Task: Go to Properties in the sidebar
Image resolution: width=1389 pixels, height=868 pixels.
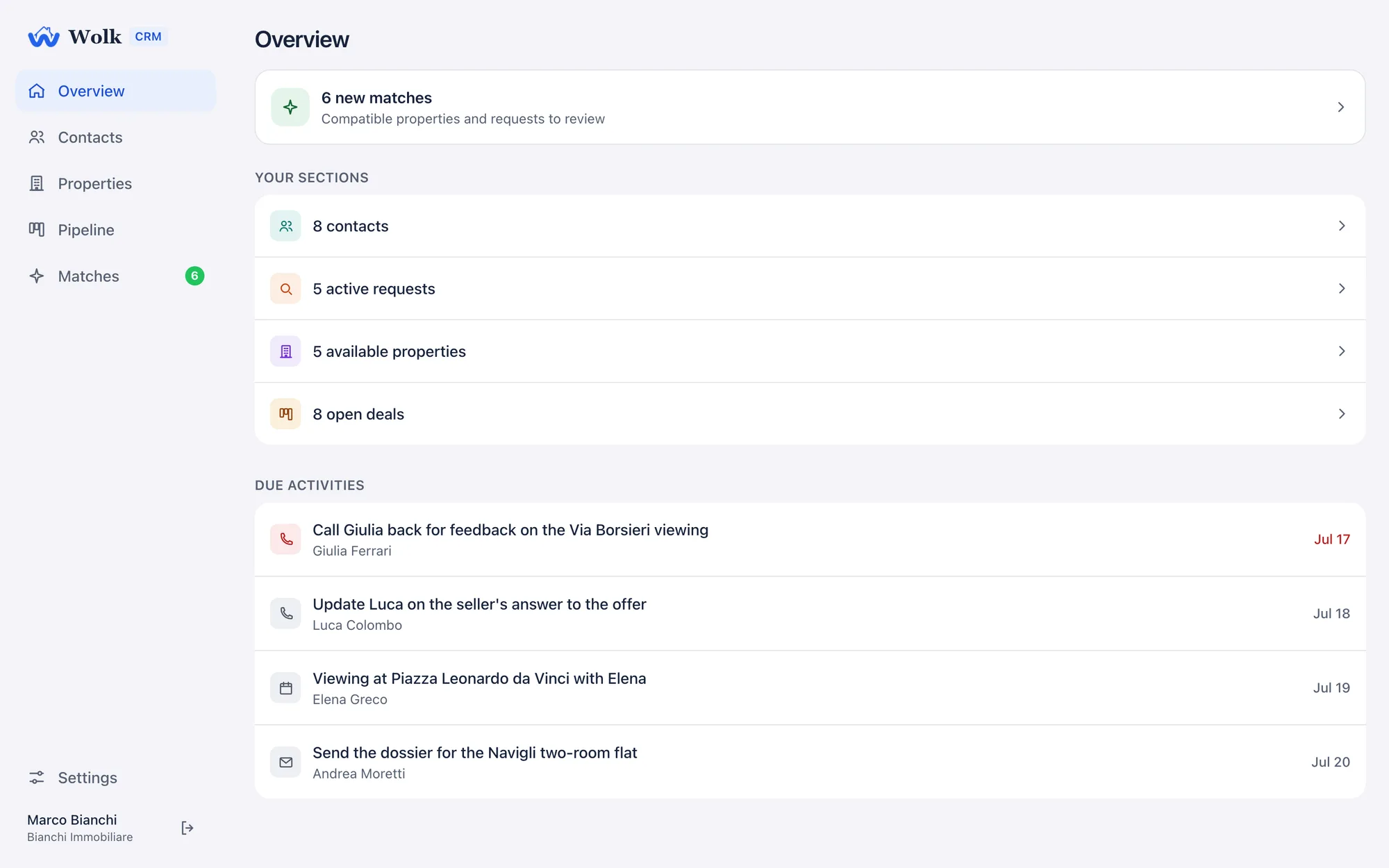Action: 115,183
